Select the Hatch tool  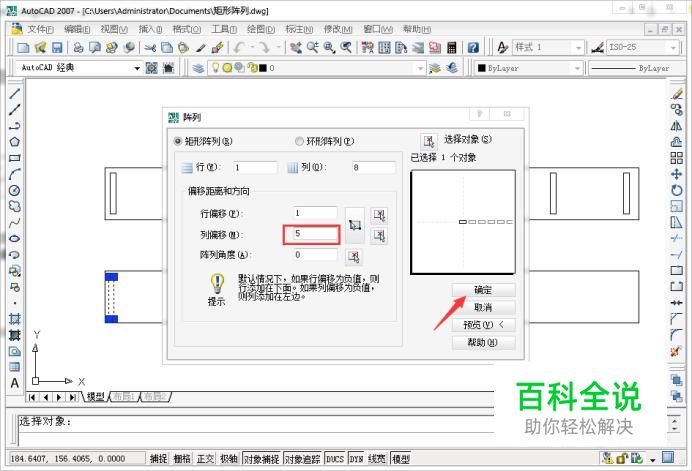(x=15, y=318)
